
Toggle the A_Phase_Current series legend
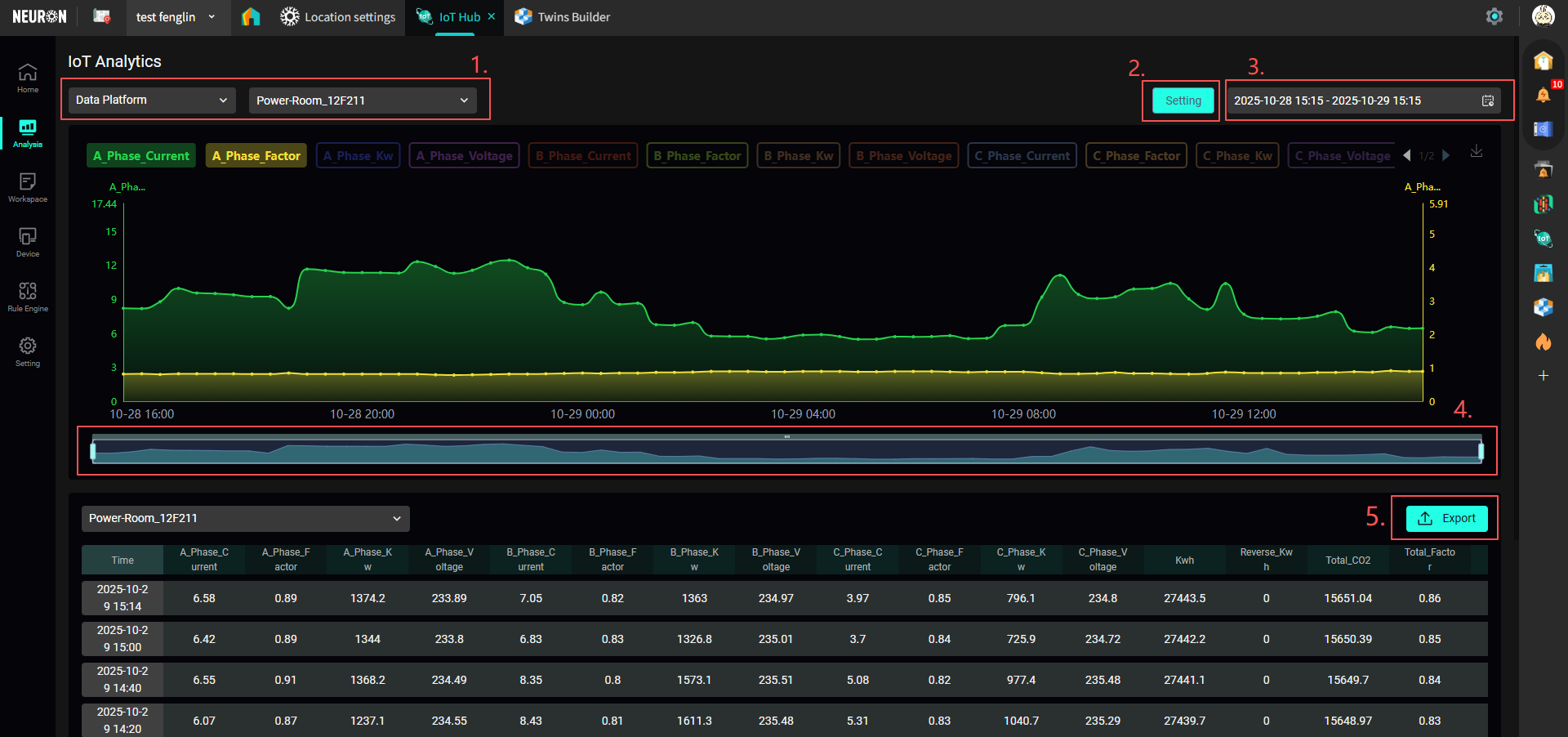pyautogui.click(x=141, y=156)
